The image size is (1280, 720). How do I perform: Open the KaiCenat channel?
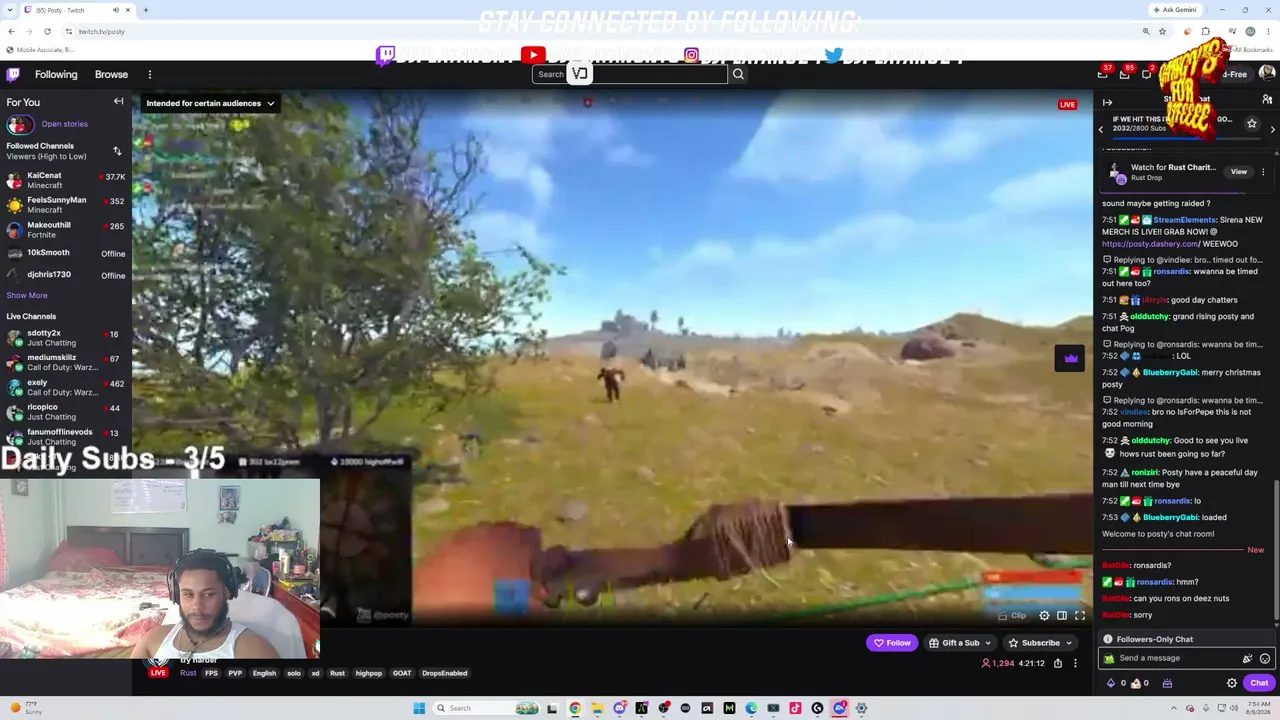pos(66,181)
